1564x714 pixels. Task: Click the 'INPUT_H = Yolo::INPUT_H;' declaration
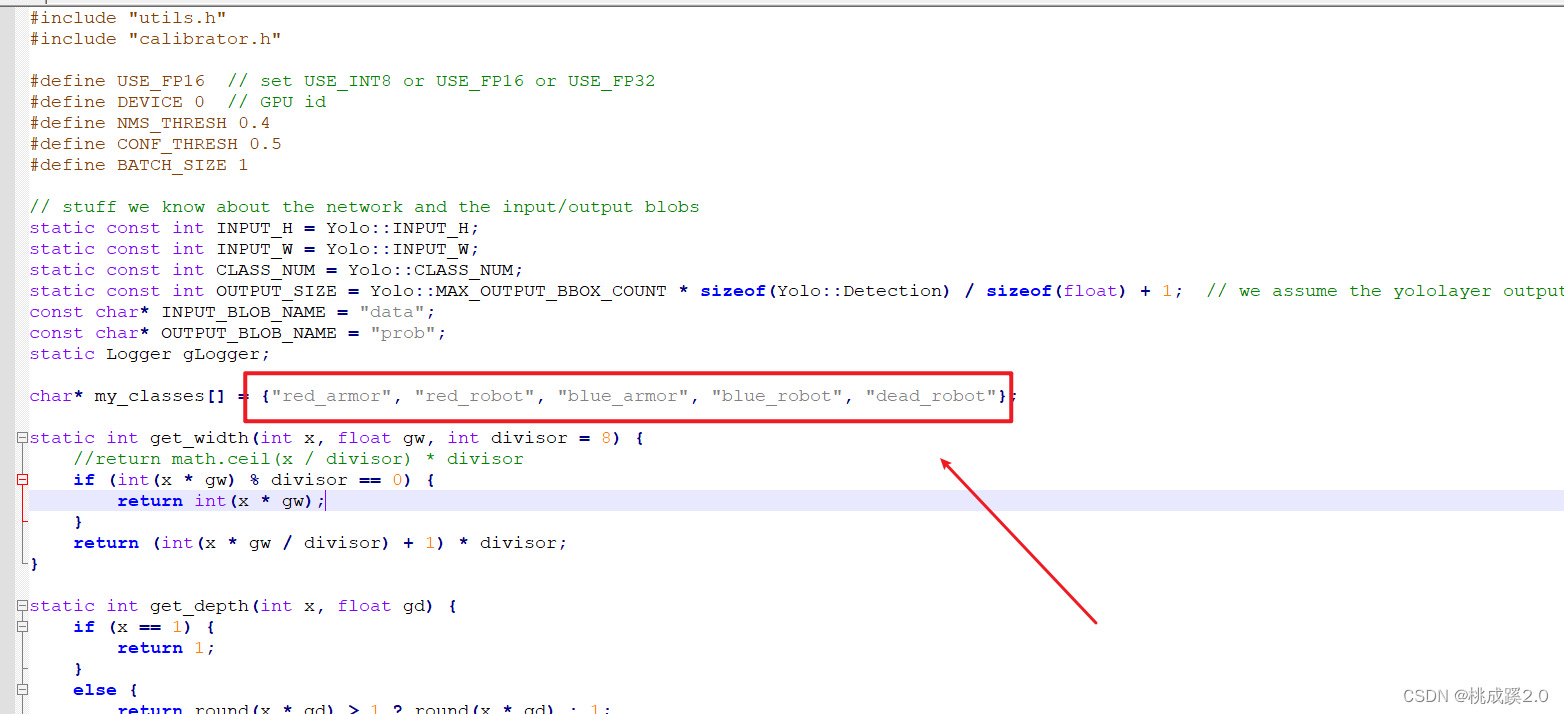click(348, 228)
